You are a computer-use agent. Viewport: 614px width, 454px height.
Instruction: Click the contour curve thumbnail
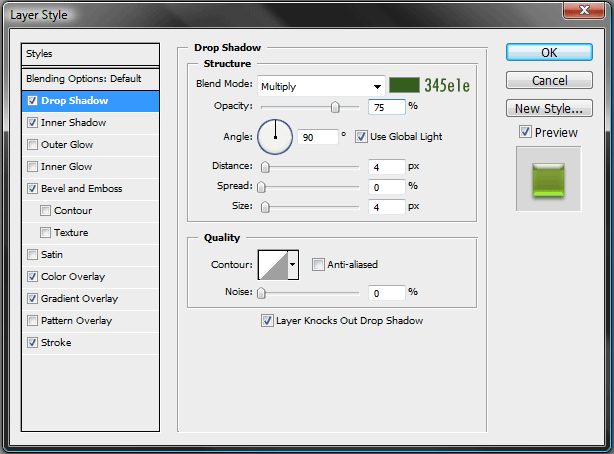(x=273, y=265)
